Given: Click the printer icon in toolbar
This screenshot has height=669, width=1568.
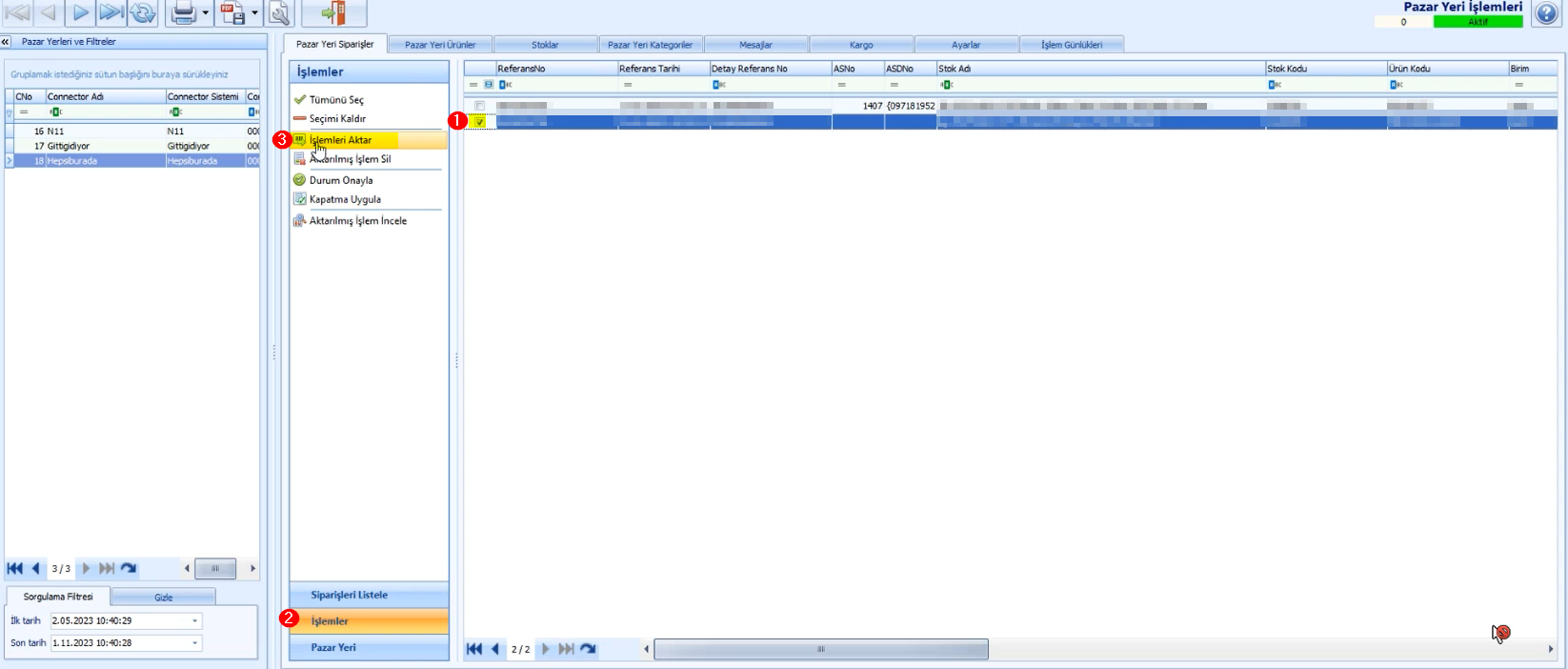Looking at the screenshot, I should point(183,12).
